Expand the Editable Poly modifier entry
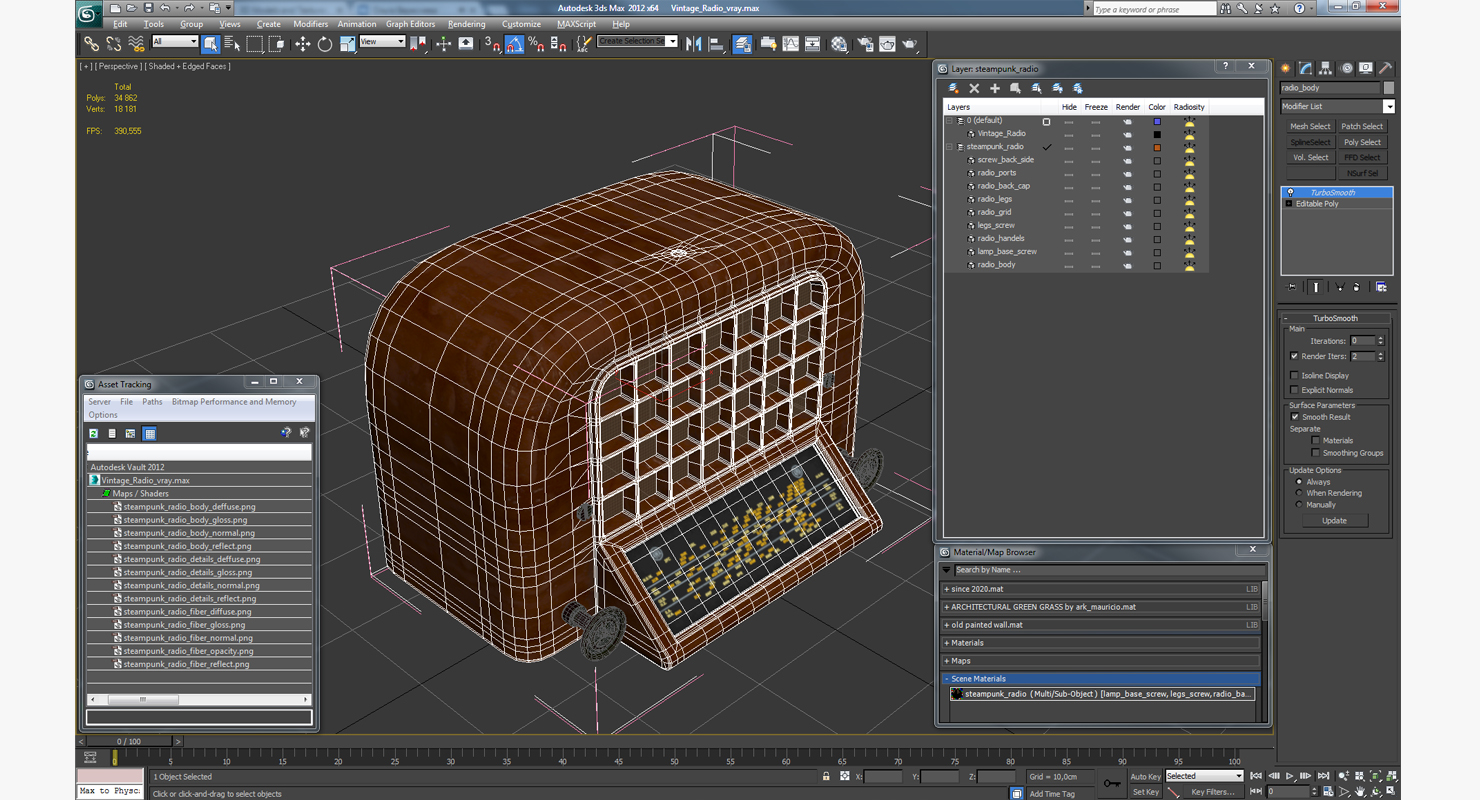Image resolution: width=1480 pixels, height=800 pixels. (x=1289, y=204)
